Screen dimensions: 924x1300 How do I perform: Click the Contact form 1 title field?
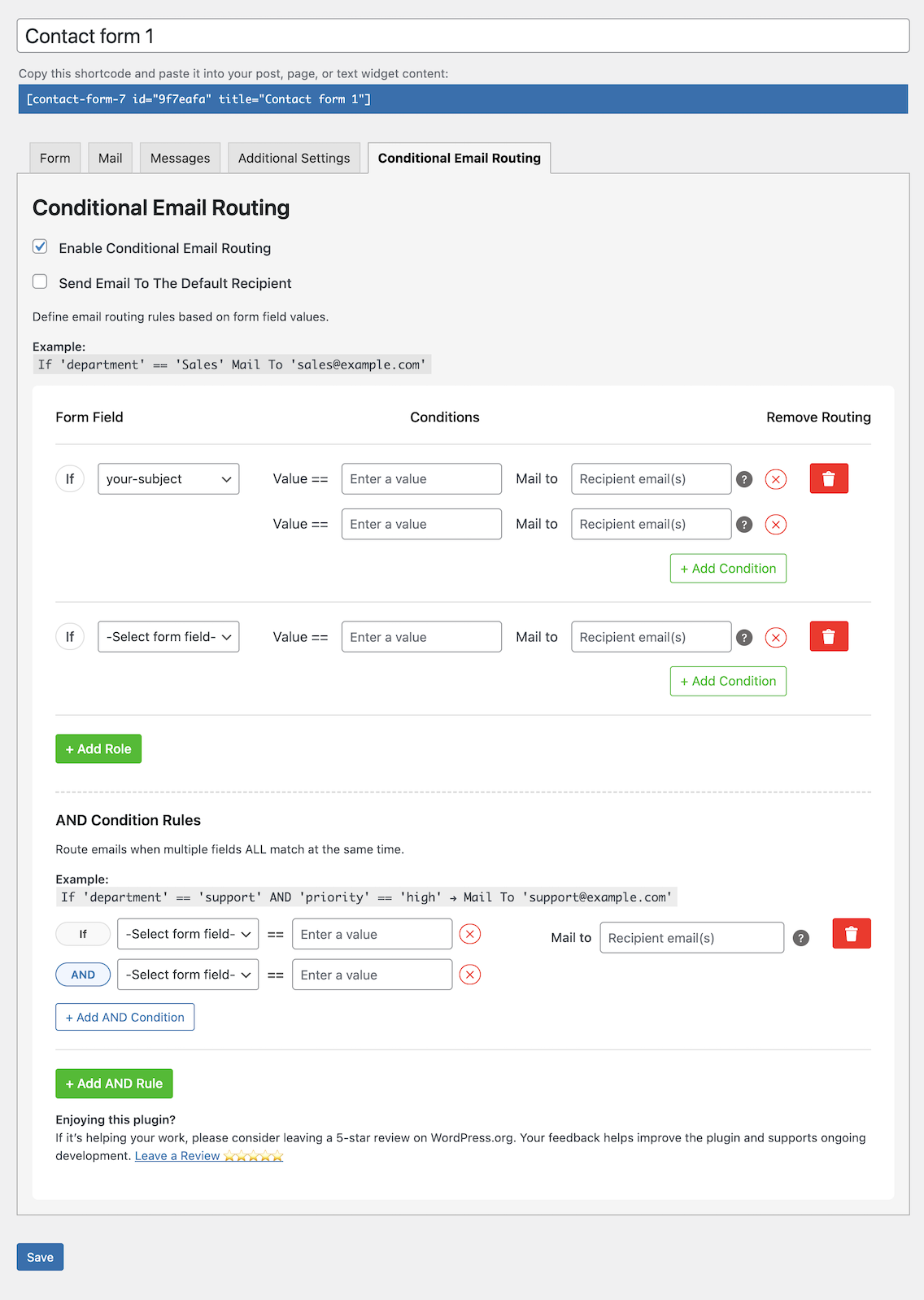pos(462,37)
